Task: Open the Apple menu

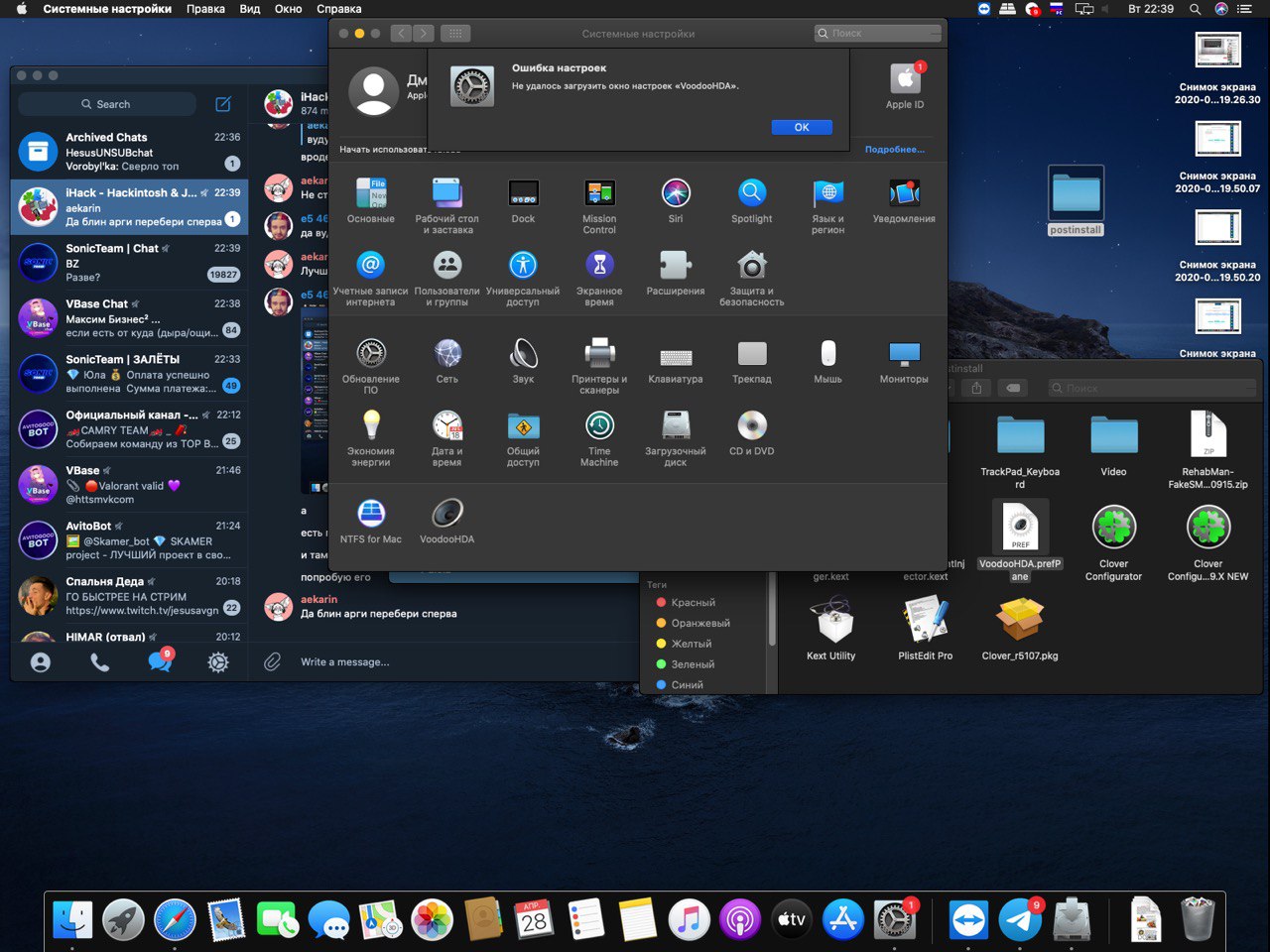Action: tap(21, 9)
